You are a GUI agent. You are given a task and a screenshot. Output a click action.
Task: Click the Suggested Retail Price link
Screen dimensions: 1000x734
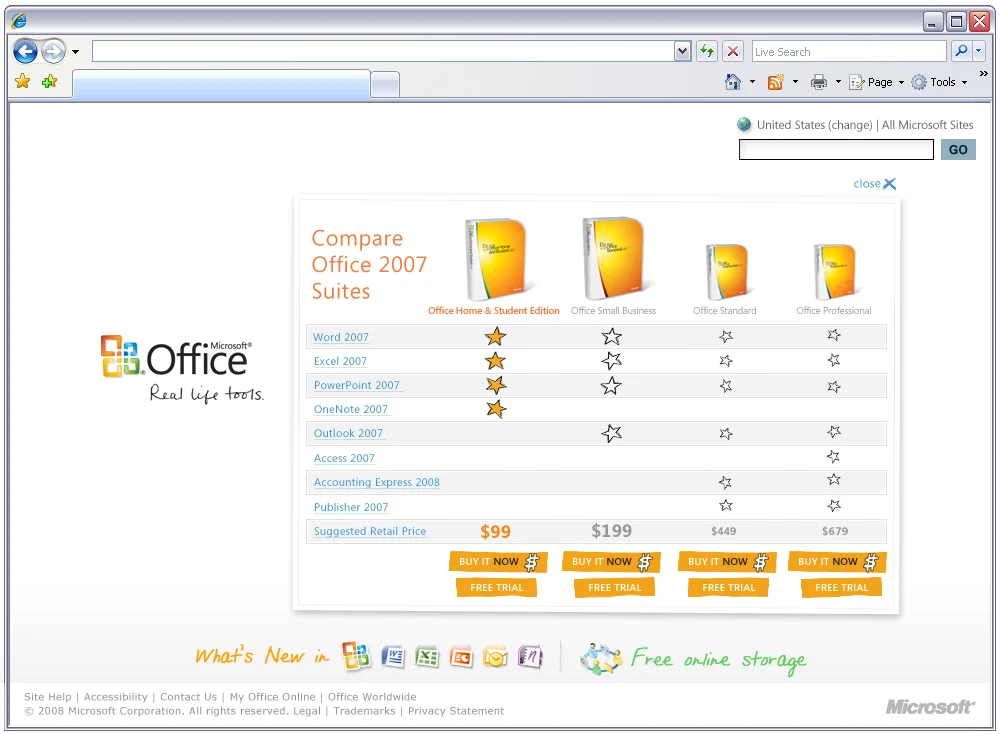[x=370, y=531]
